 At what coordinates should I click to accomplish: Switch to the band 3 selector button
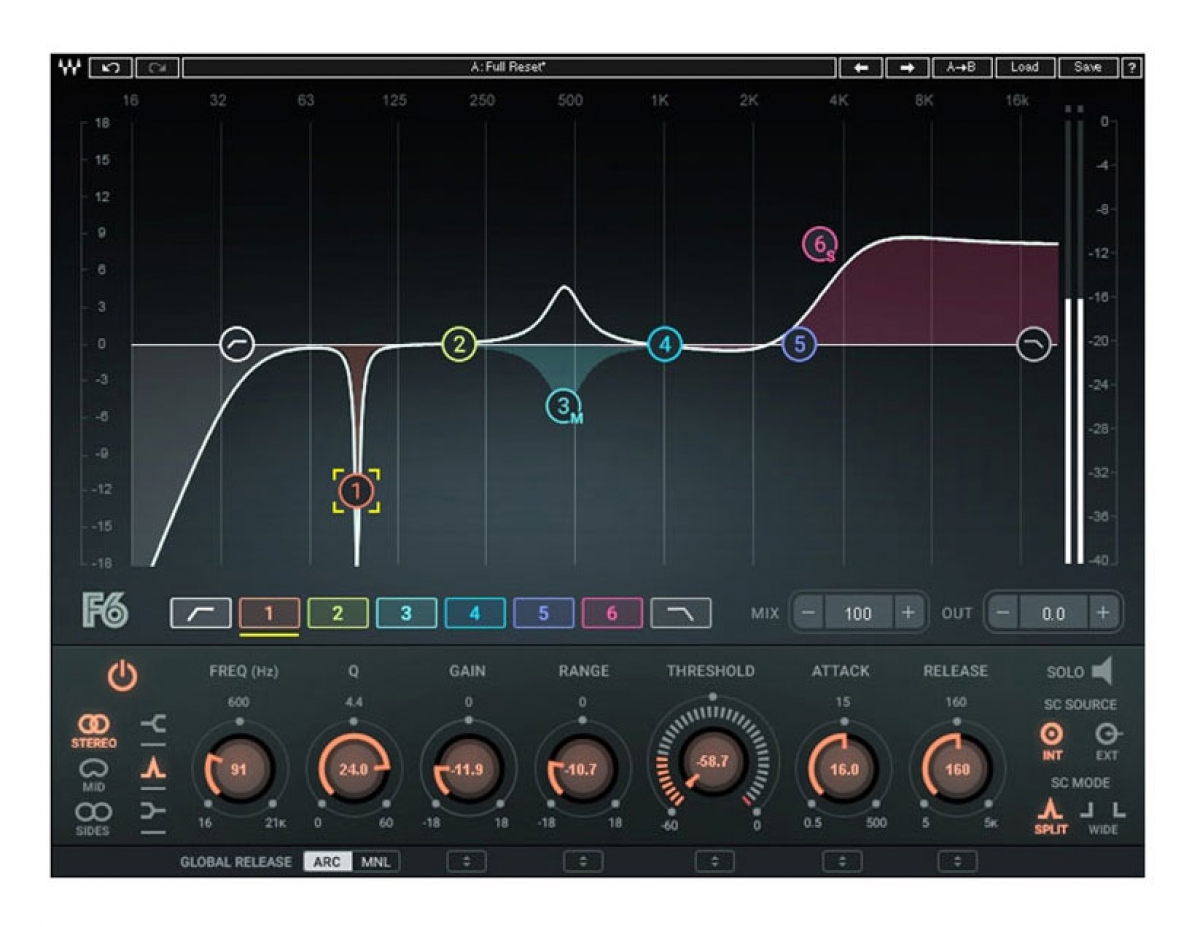(406, 613)
